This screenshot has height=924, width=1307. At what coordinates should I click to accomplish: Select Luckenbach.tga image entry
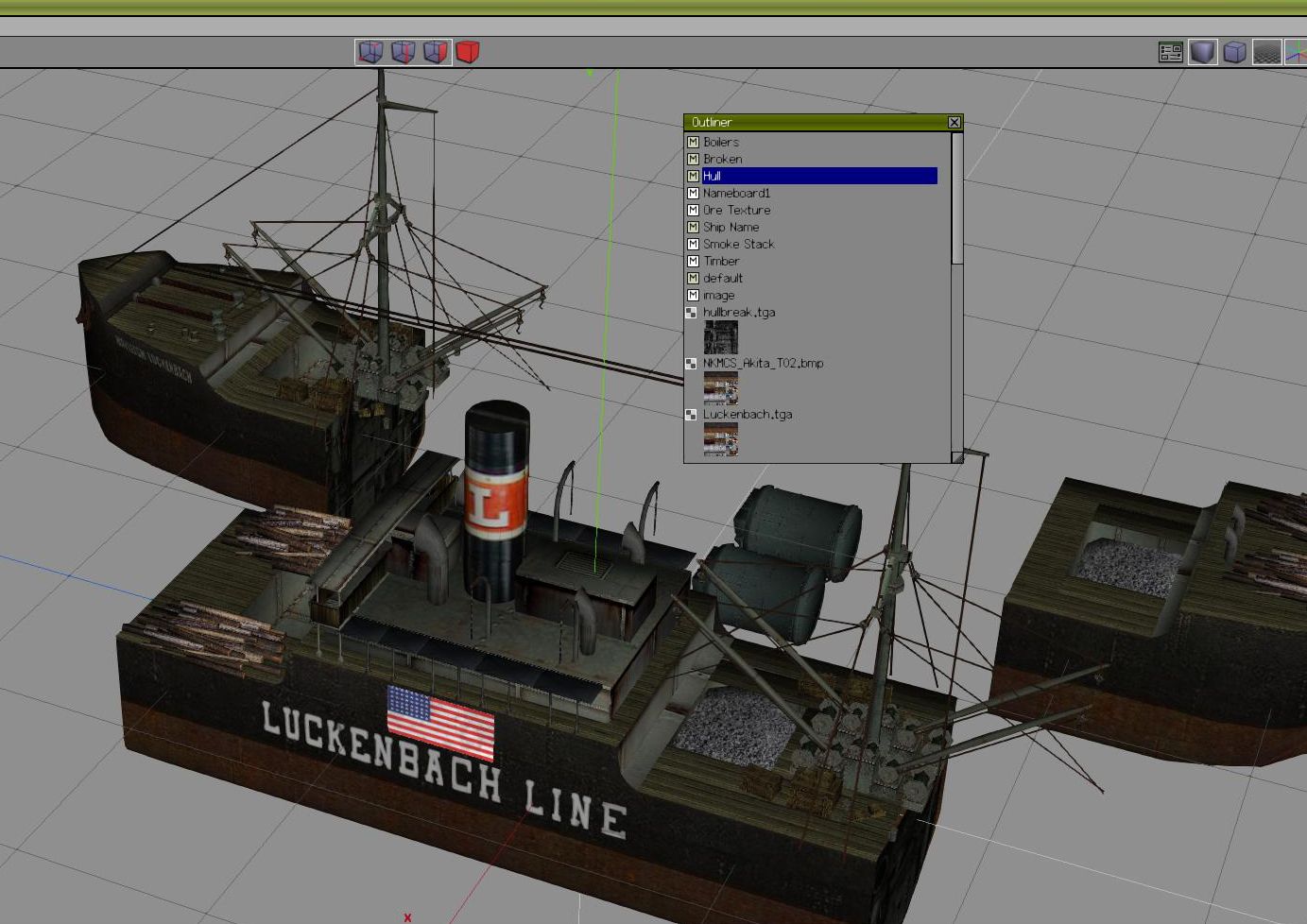pos(748,414)
